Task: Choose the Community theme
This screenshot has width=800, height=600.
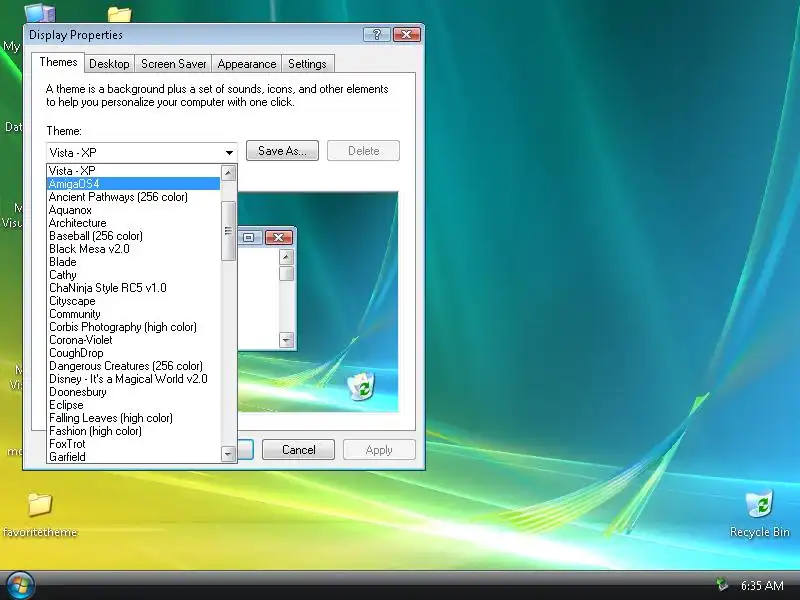Action: coord(134,314)
